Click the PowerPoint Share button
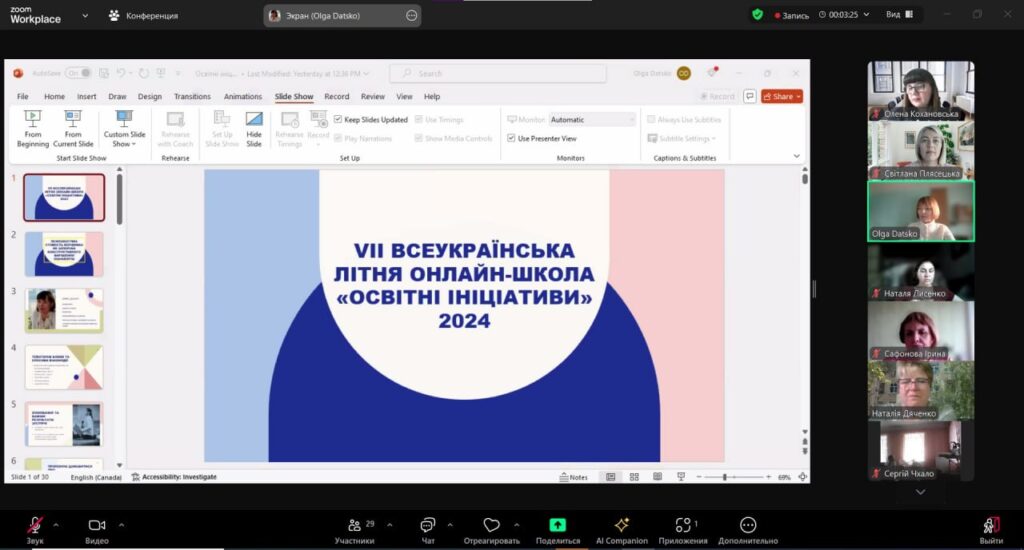The image size is (1024, 550). (x=782, y=96)
